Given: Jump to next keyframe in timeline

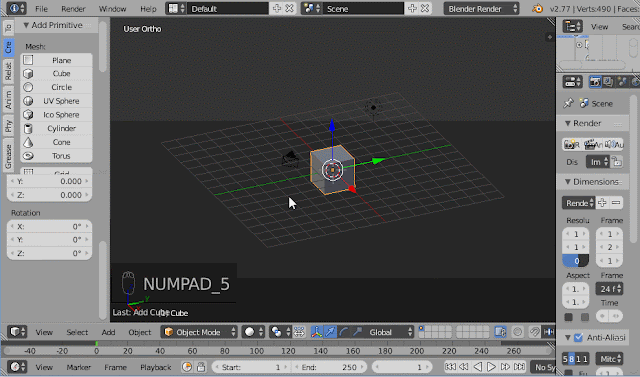Looking at the screenshot, I should point(505,367).
